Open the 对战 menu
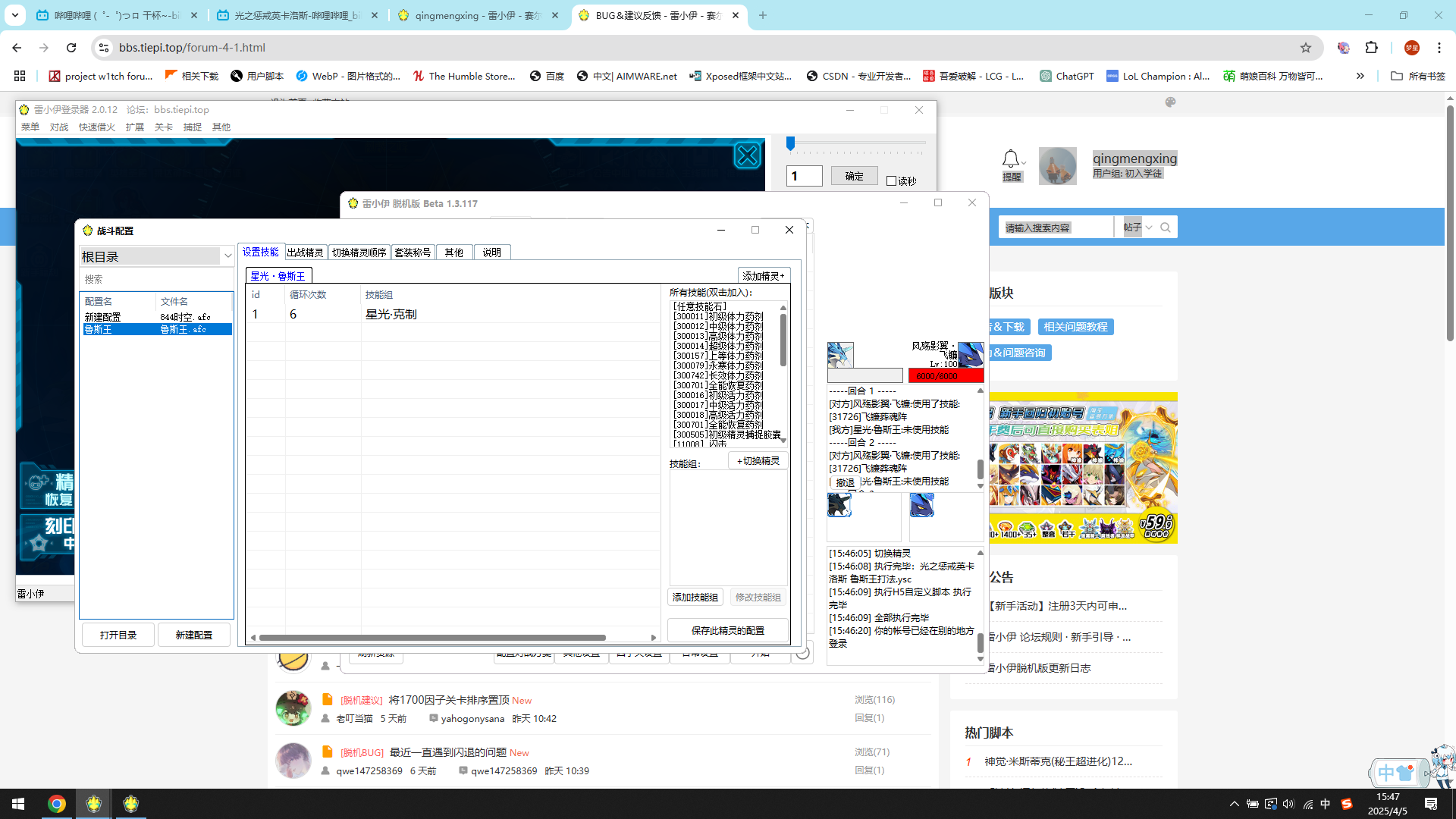1456x819 pixels. point(59,127)
